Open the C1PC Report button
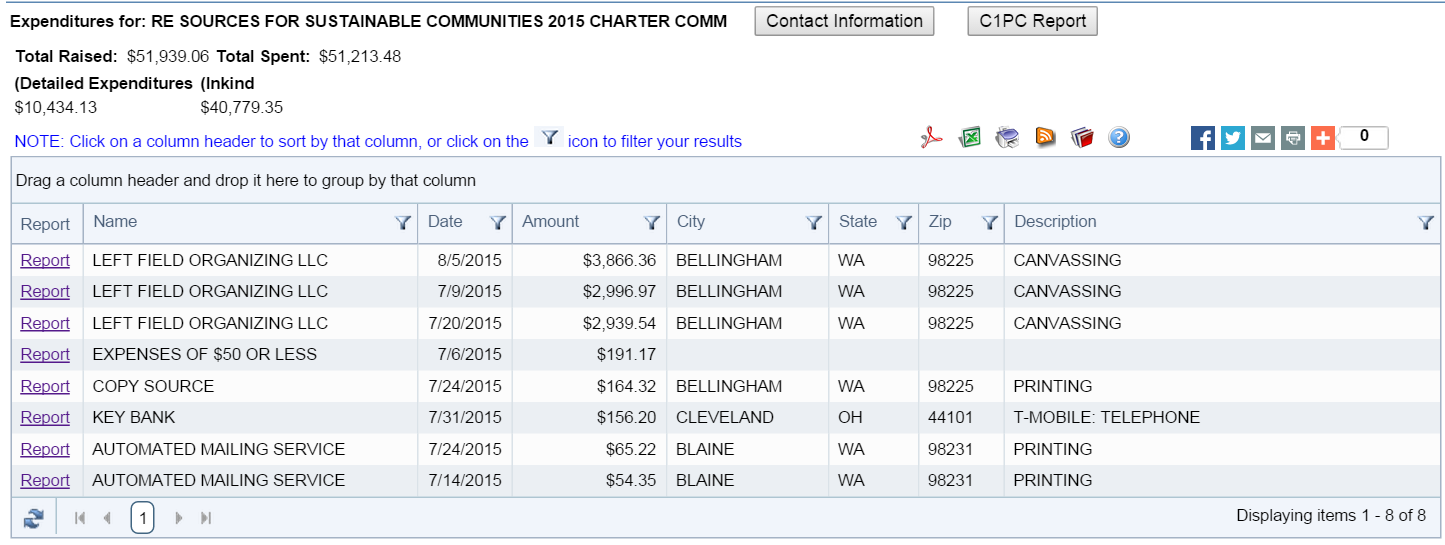The image size is (1445, 545). click(x=1032, y=21)
